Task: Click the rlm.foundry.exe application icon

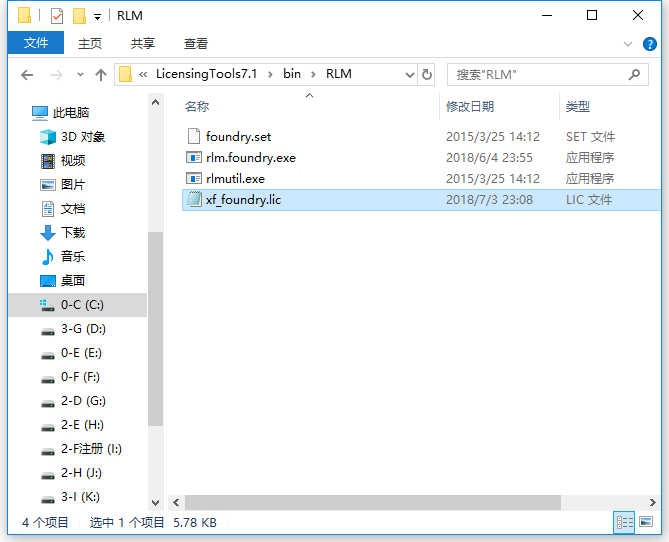Action: pyautogui.click(x=194, y=157)
